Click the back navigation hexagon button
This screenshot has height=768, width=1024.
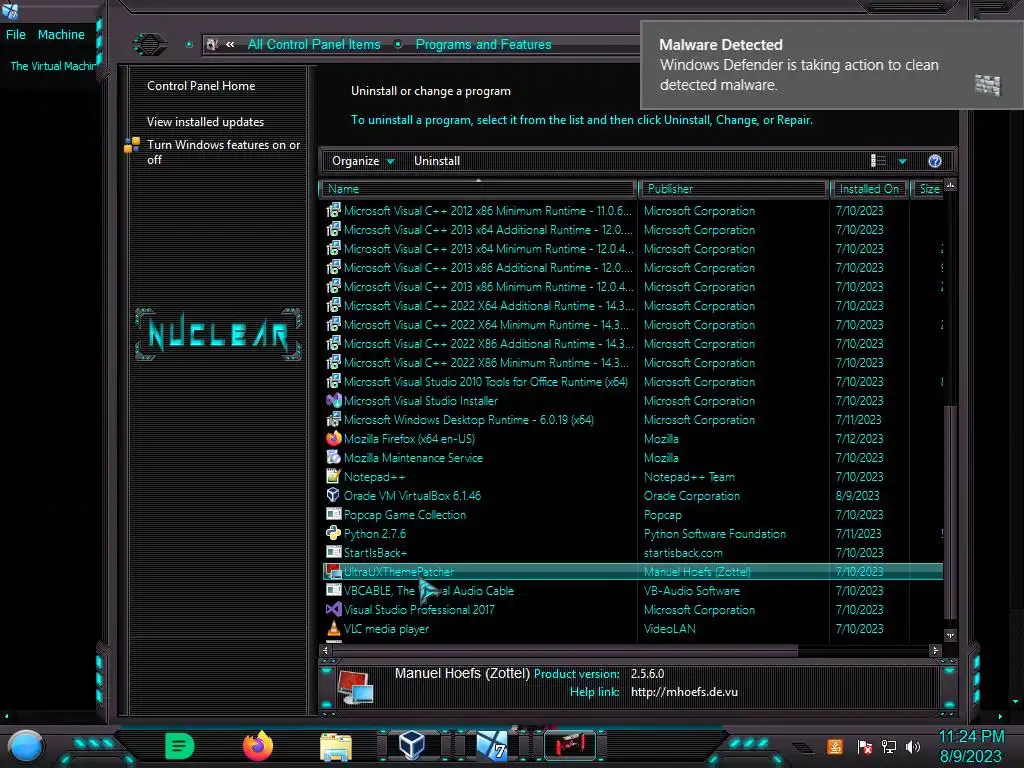[150, 44]
